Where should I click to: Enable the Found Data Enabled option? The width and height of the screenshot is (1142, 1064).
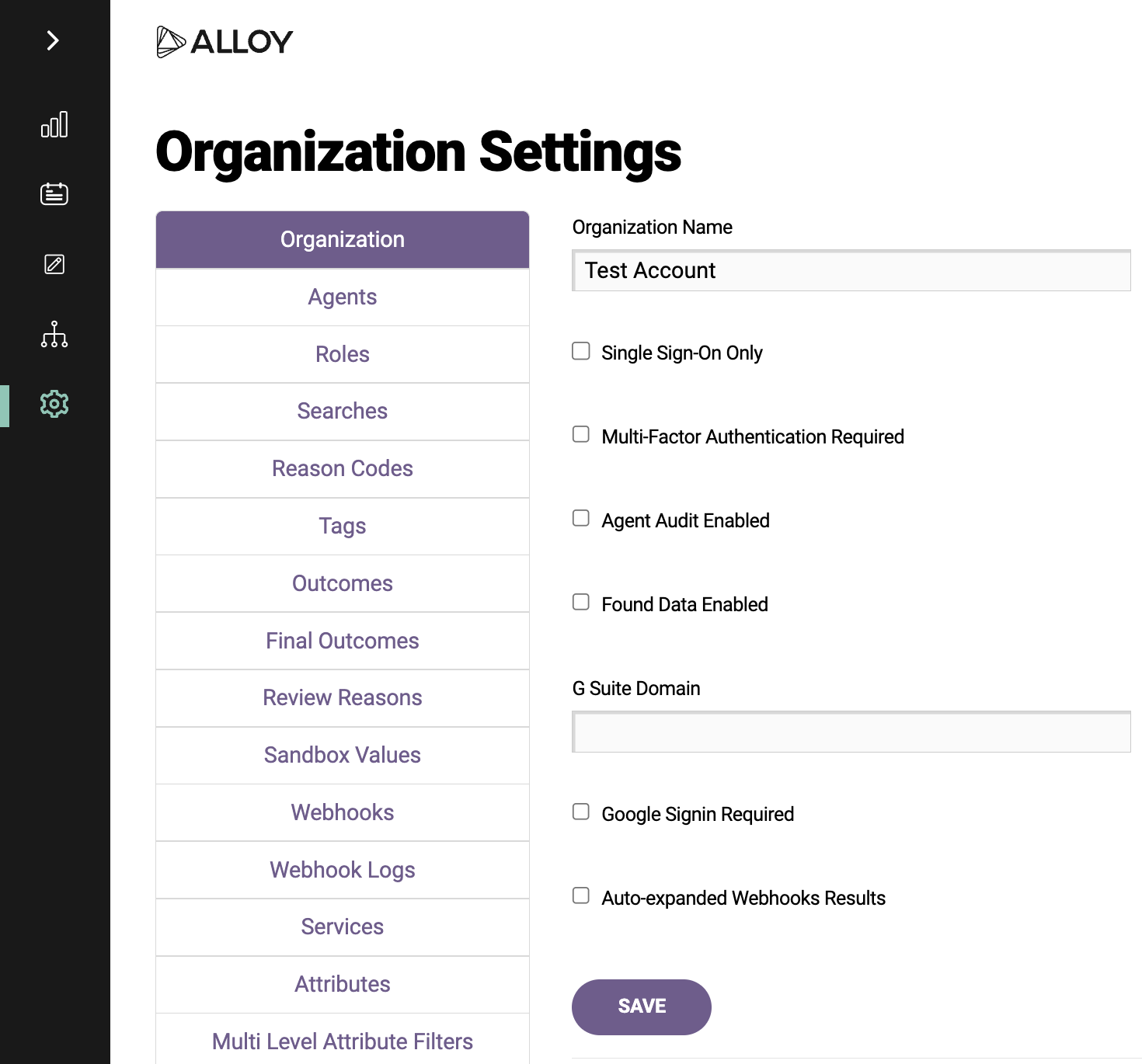[581, 602]
